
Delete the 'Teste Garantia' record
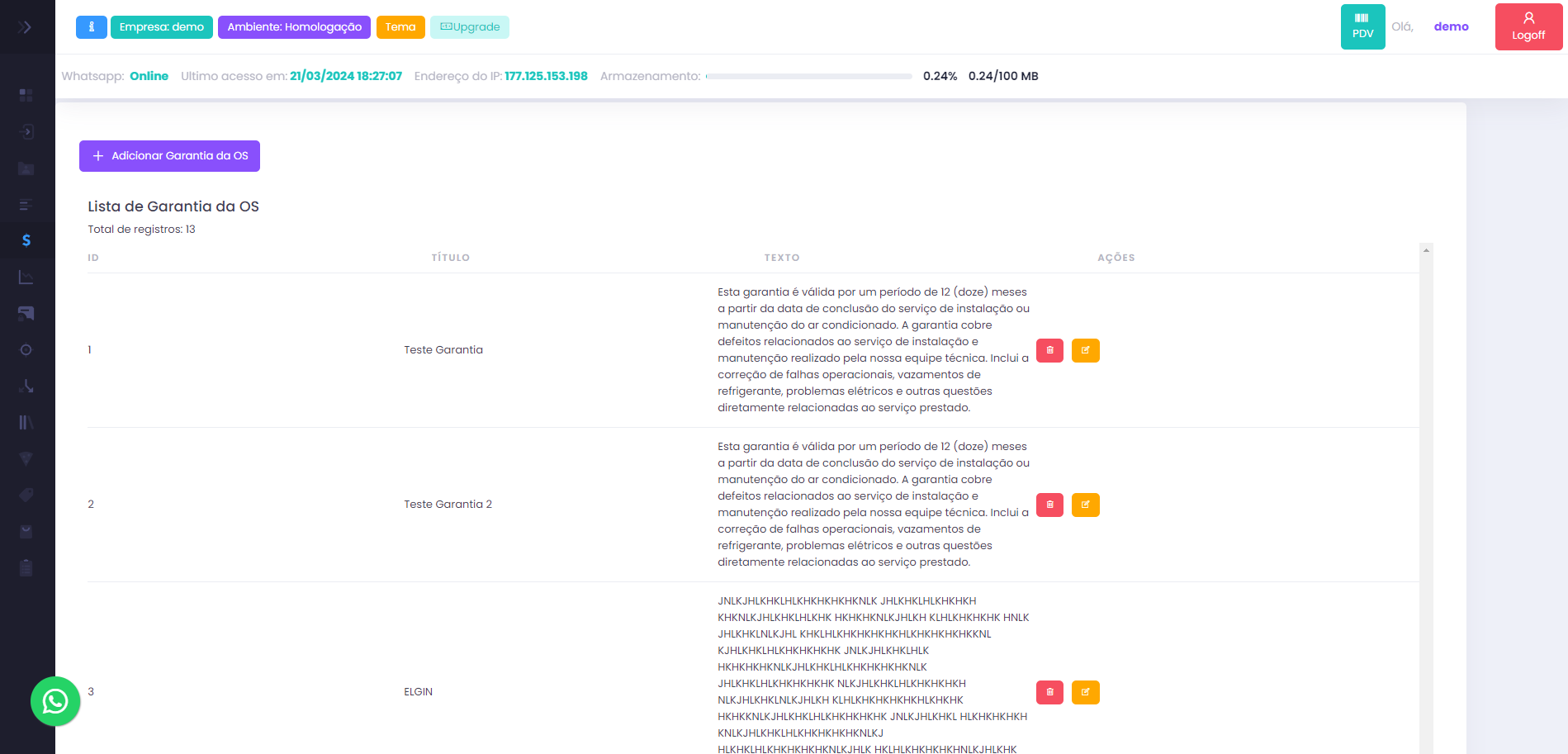[1049, 350]
